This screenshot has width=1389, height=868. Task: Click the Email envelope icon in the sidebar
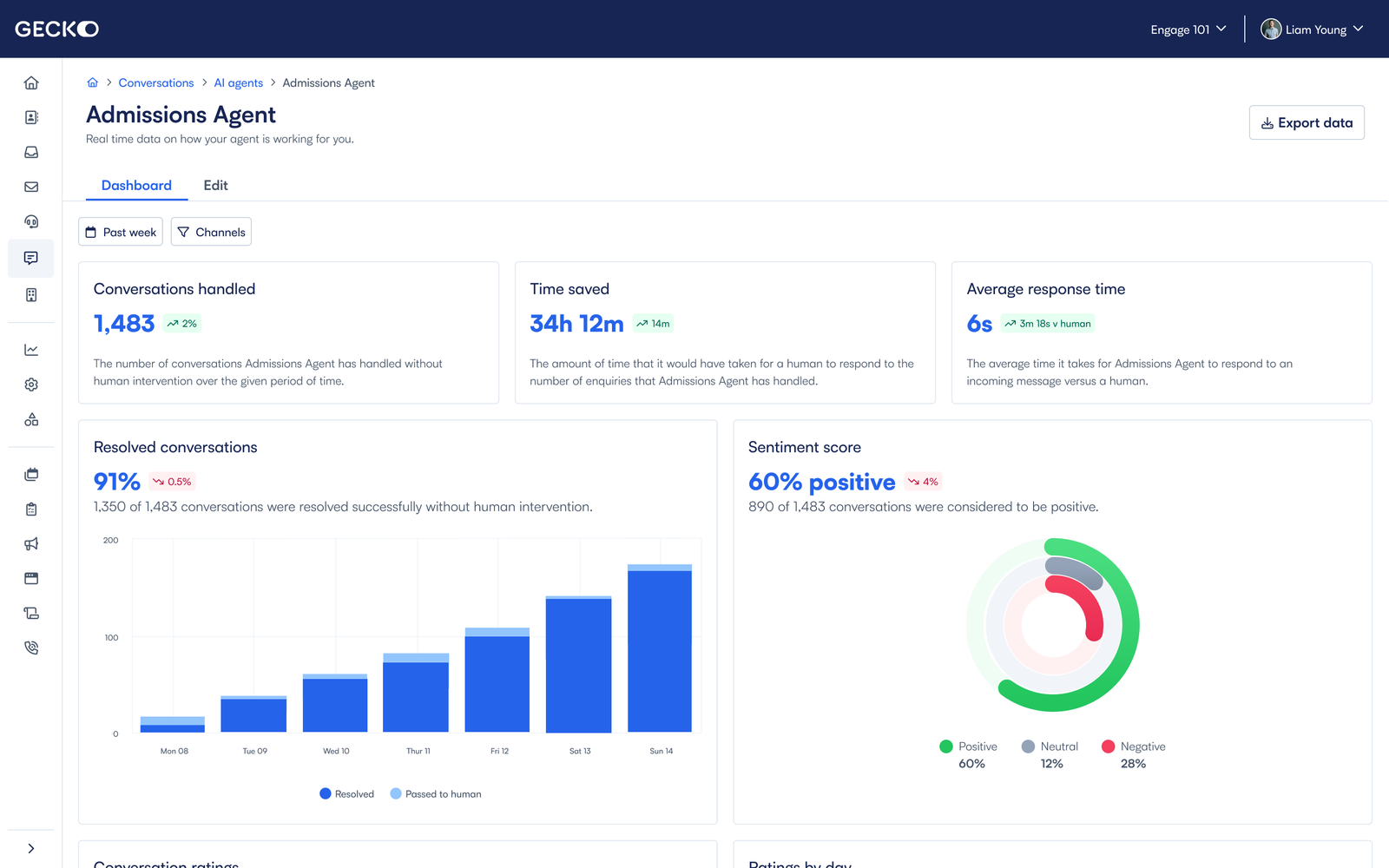31,187
